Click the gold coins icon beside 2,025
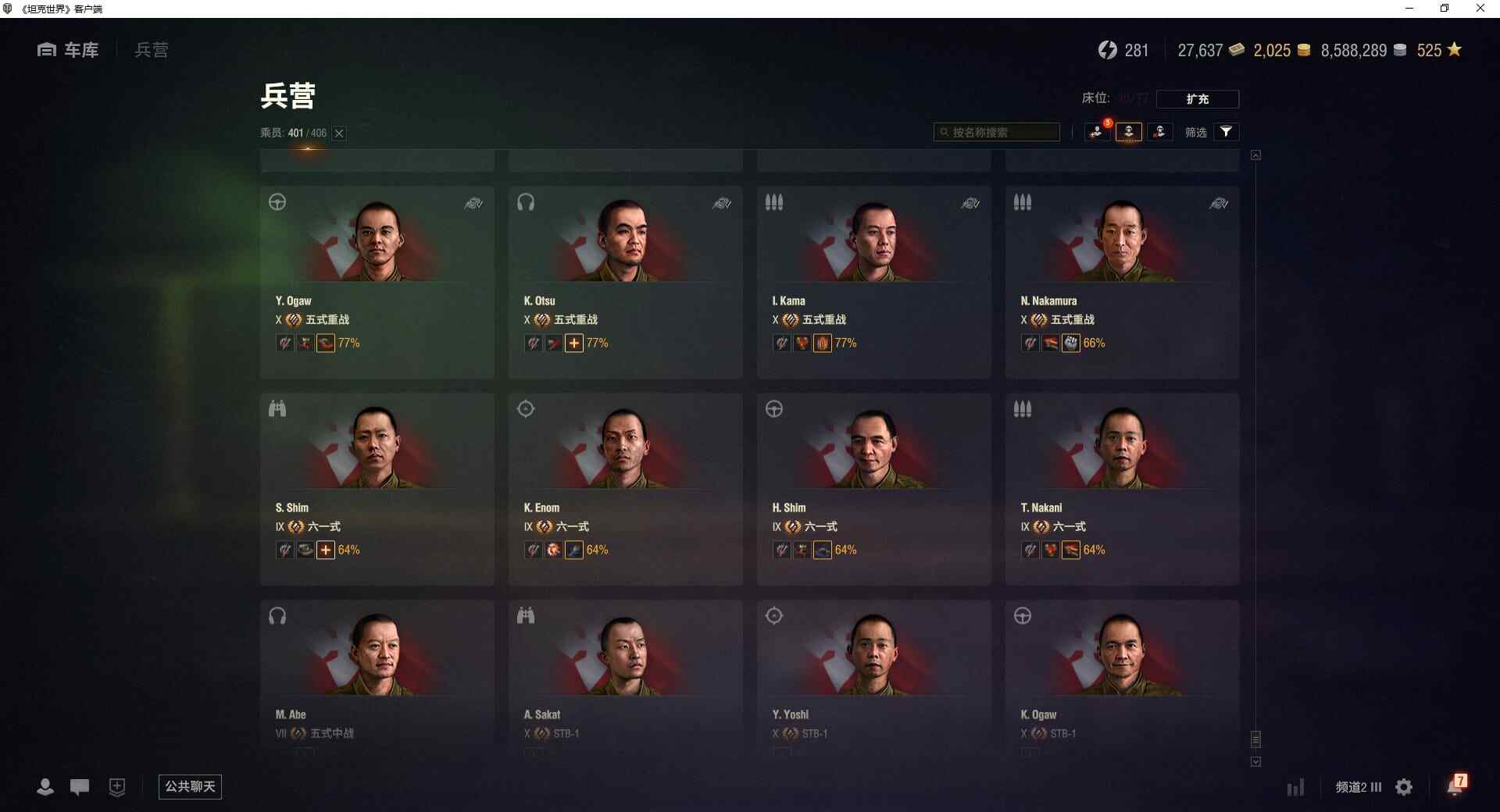This screenshot has height=812, width=1500. click(1304, 50)
